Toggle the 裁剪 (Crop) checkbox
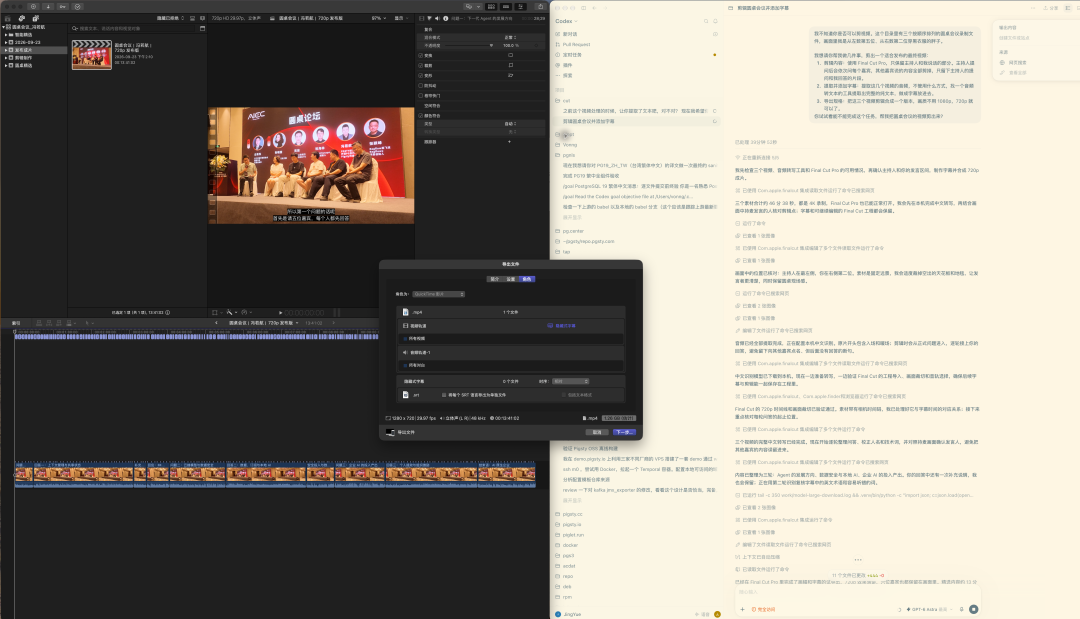 point(421,65)
